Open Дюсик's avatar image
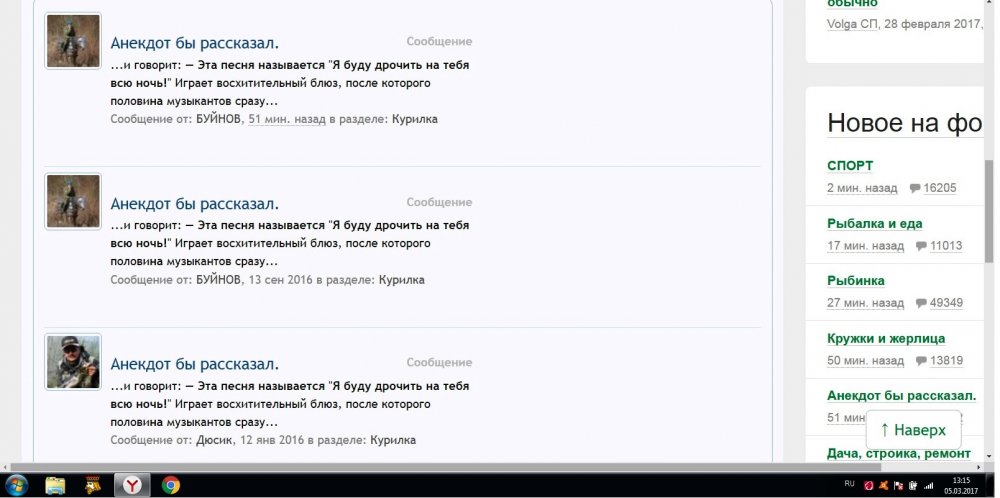Screen dimensions: 1000x498 tap(73, 362)
